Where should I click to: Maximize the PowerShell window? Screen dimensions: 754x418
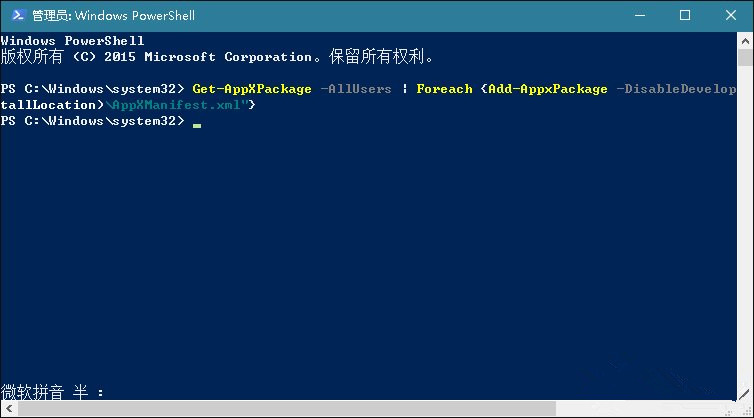click(685, 15)
